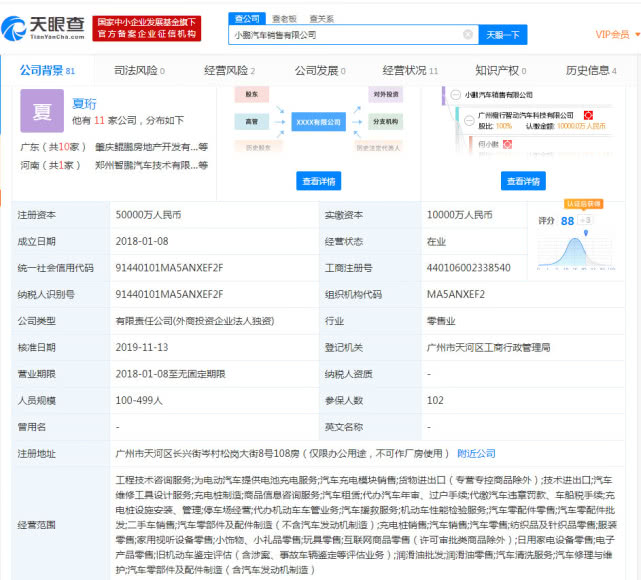Select the 查公司 search tab
The width and height of the screenshot is (641, 580).
[247, 18]
